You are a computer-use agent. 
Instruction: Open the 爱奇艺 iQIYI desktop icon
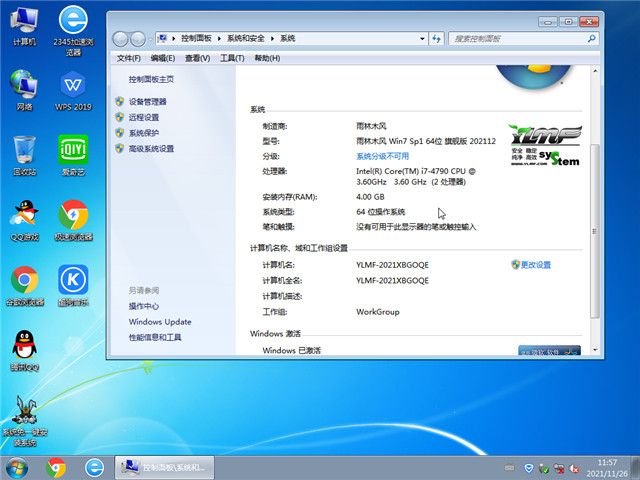pos(73,156)
